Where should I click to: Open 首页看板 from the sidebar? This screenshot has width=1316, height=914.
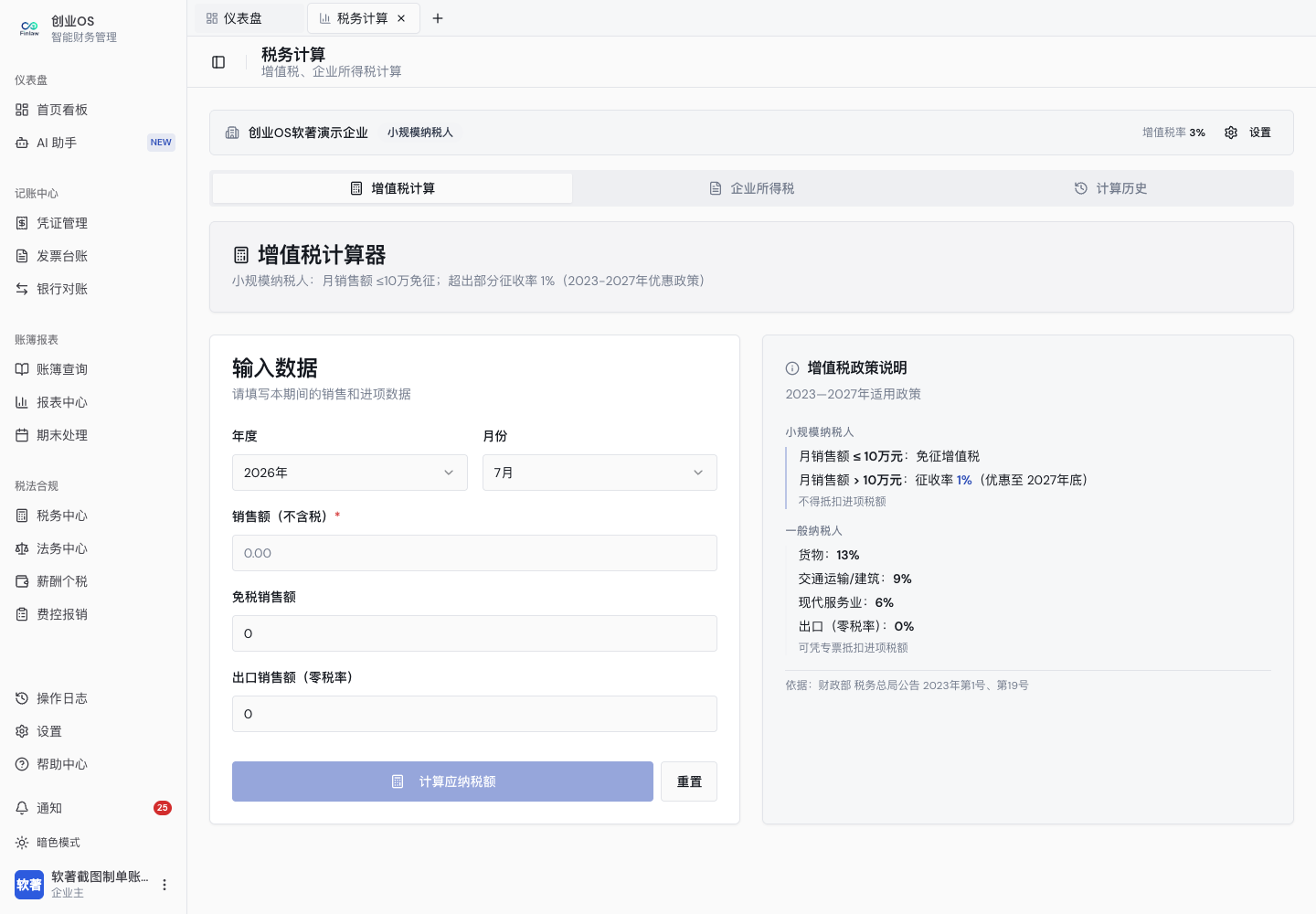coord(92,110)
